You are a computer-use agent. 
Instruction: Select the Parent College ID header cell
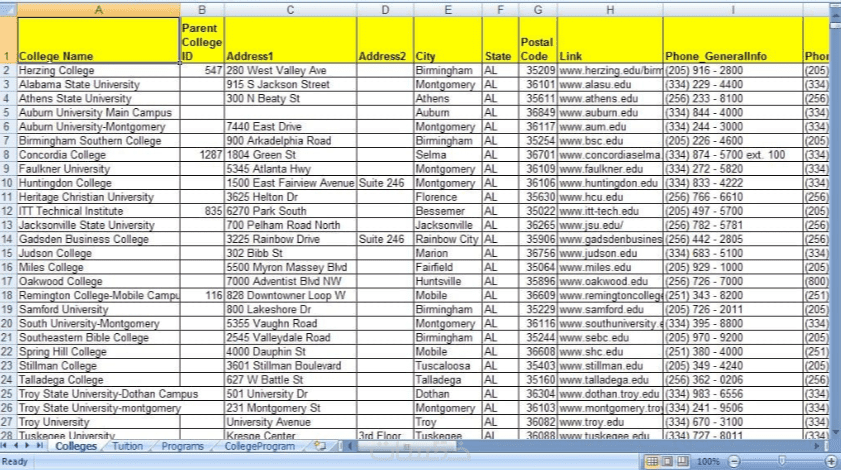coord(202,40)
